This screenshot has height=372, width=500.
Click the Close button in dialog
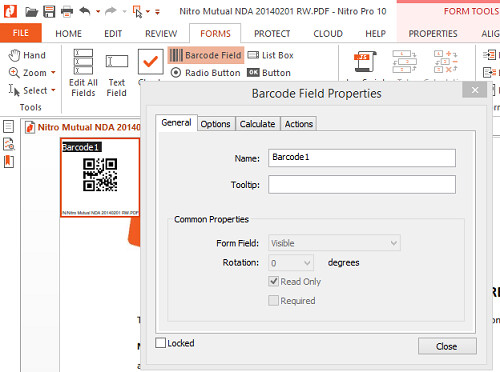tap(447, 346)
